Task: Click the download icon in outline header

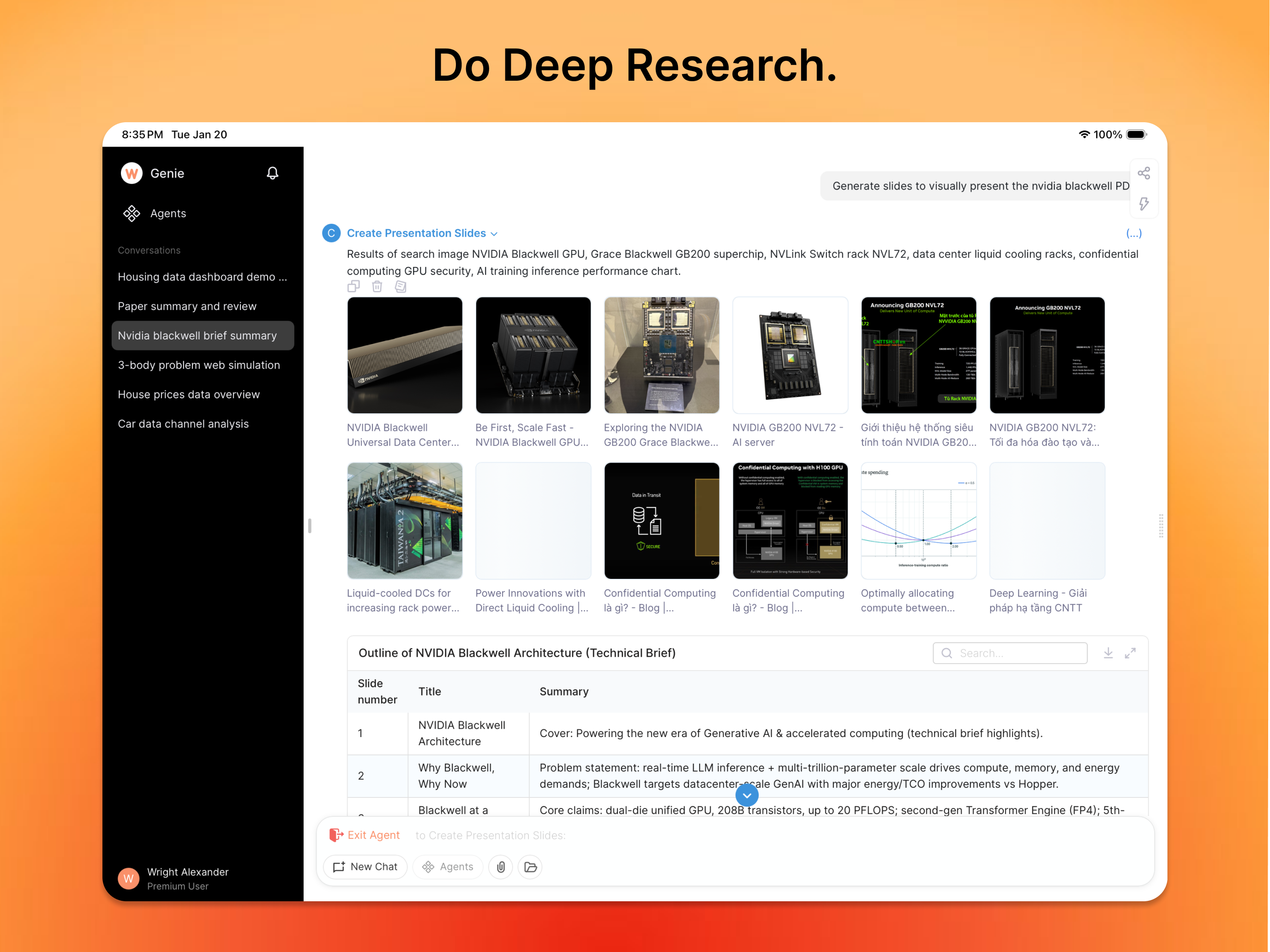Action: pos(1108,653)
